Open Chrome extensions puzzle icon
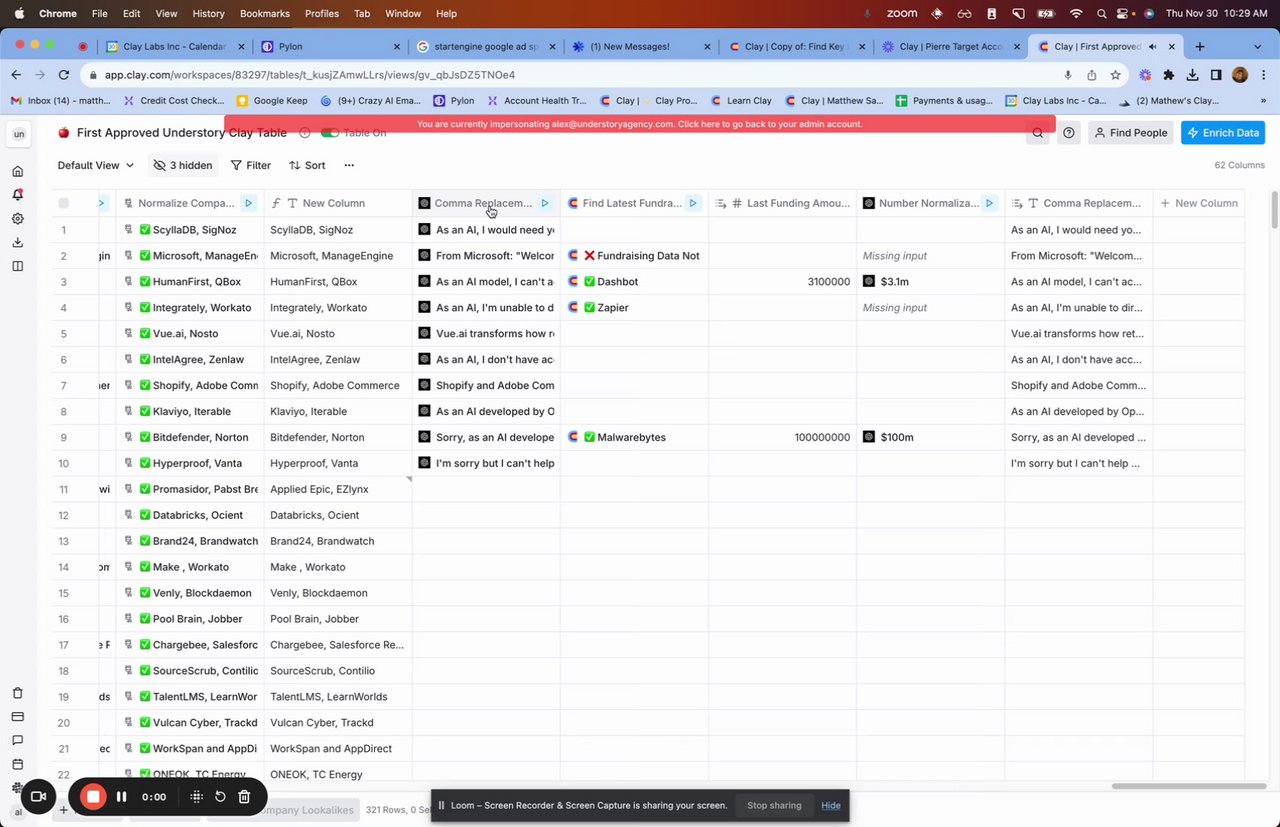Image resolution: width=1280 pixels, height=827 pixels. [1169, 75]
